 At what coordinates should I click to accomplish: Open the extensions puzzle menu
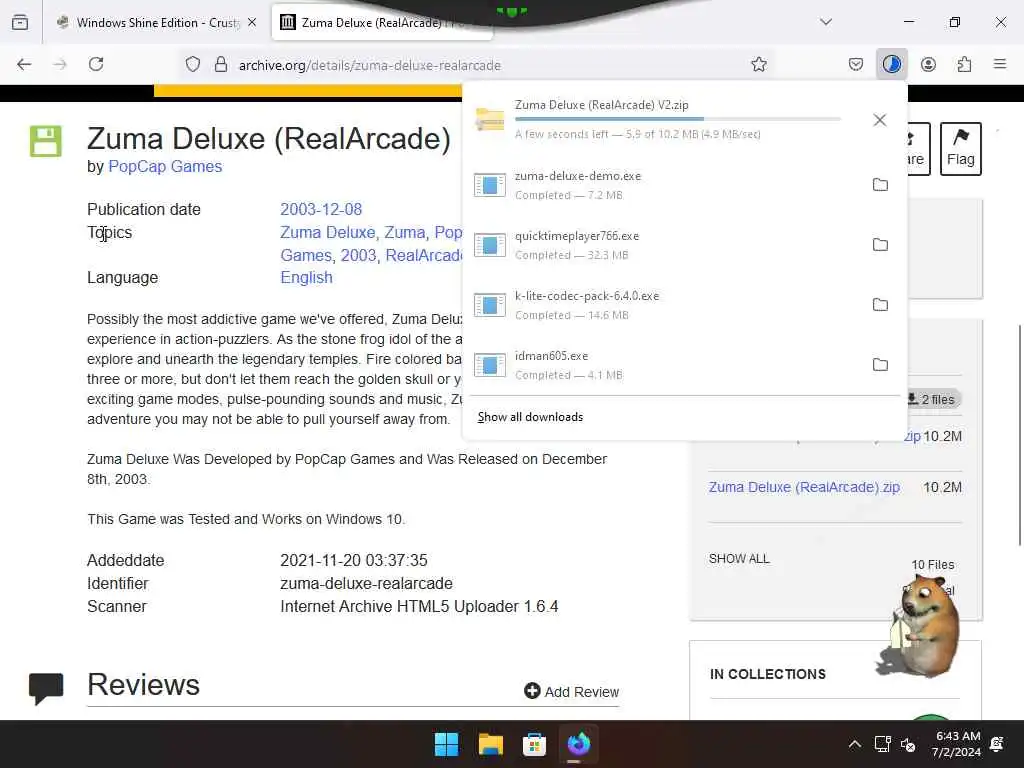964,64
